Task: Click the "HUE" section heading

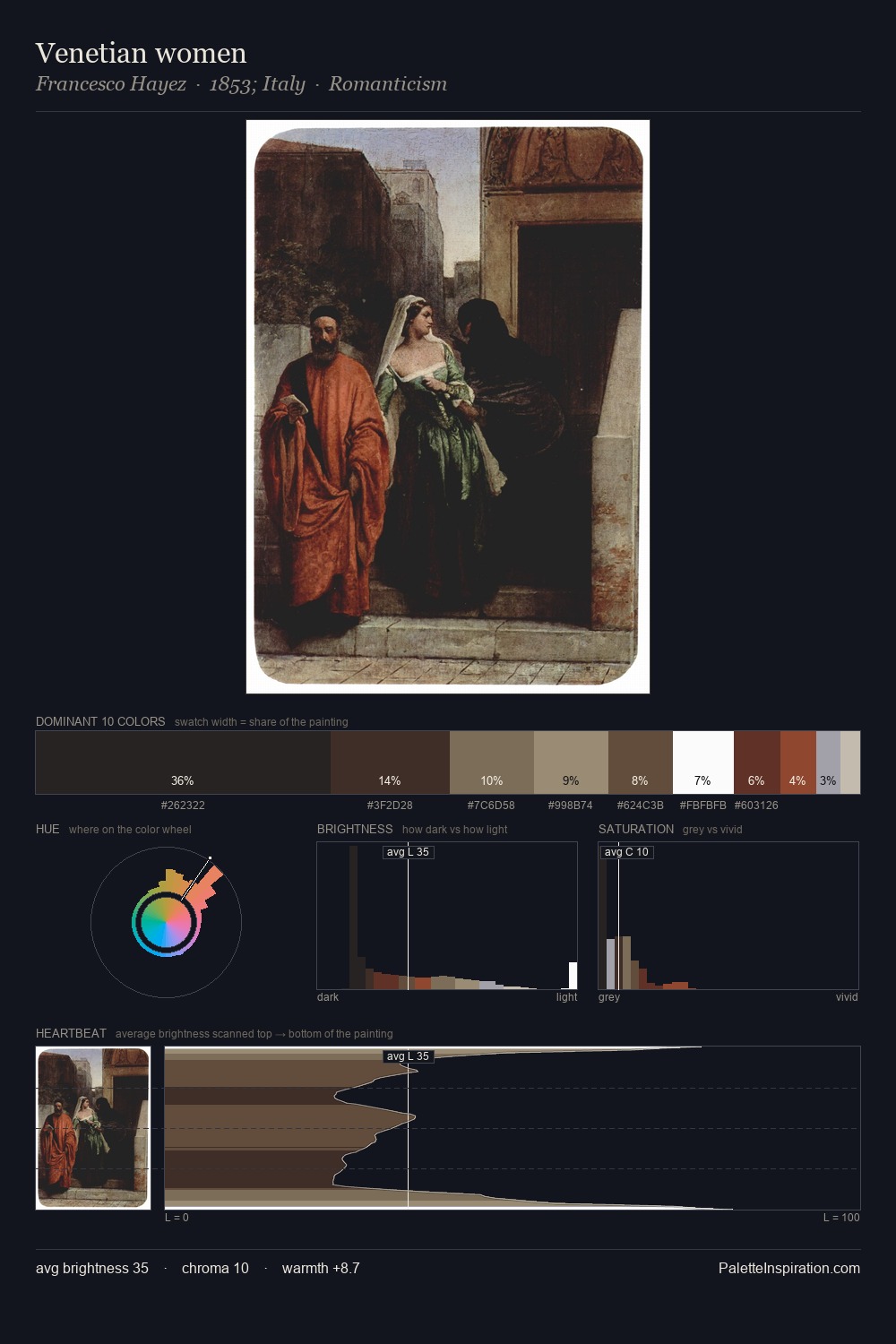Action: [47, 829]
